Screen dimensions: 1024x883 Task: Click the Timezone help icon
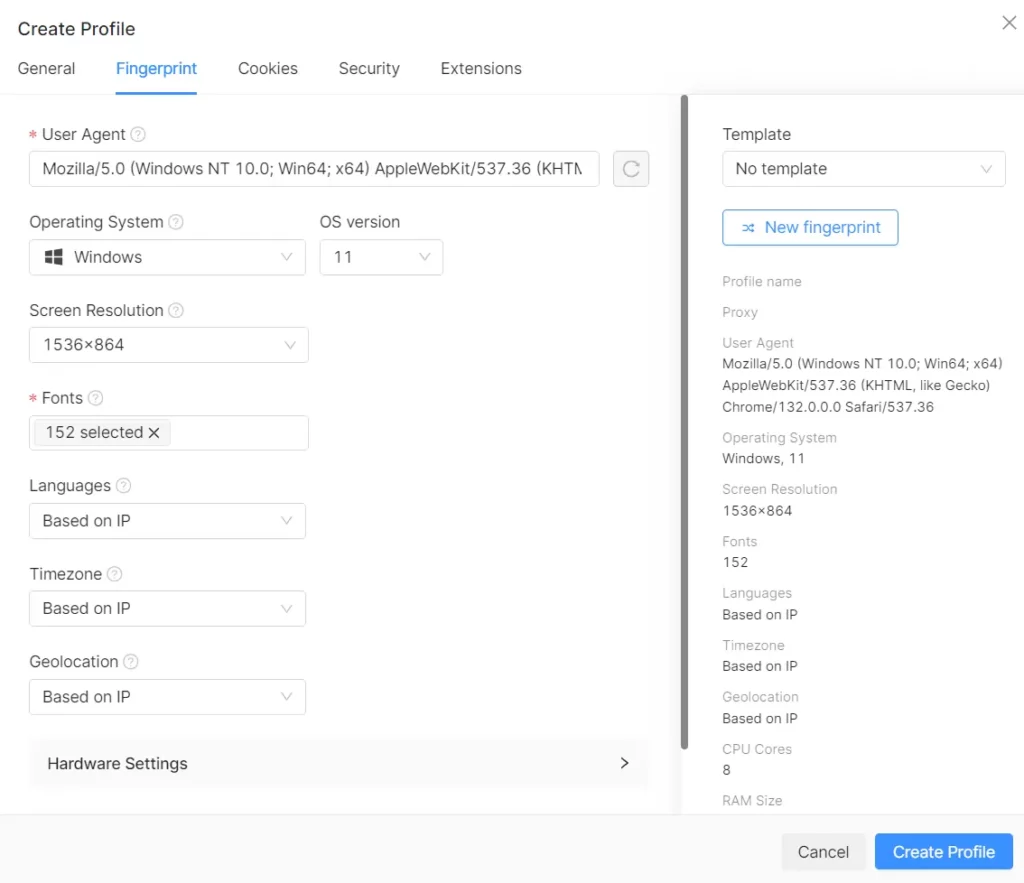point(115,574)
